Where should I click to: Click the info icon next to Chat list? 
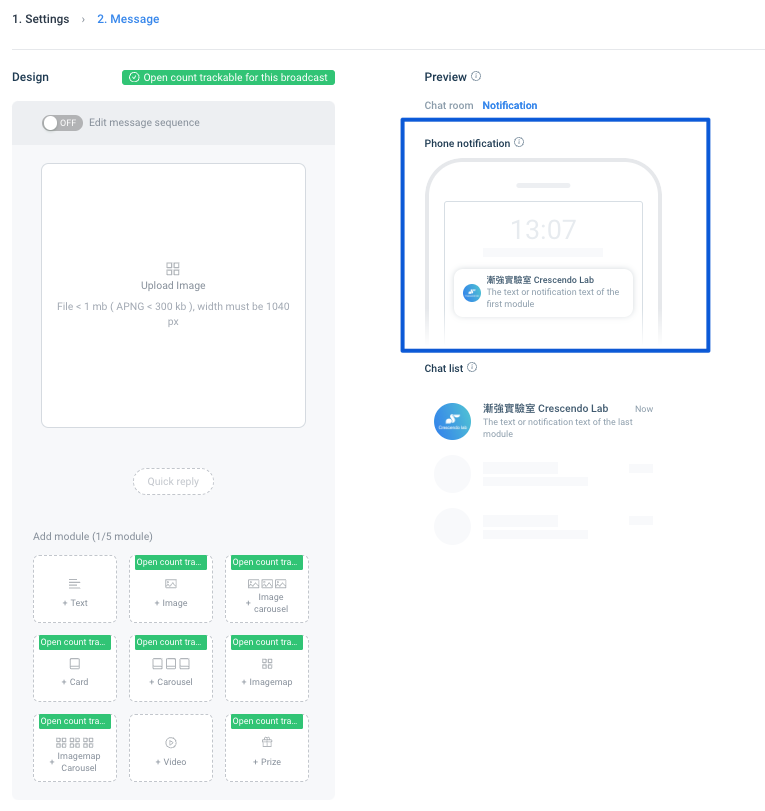point(472,368)
